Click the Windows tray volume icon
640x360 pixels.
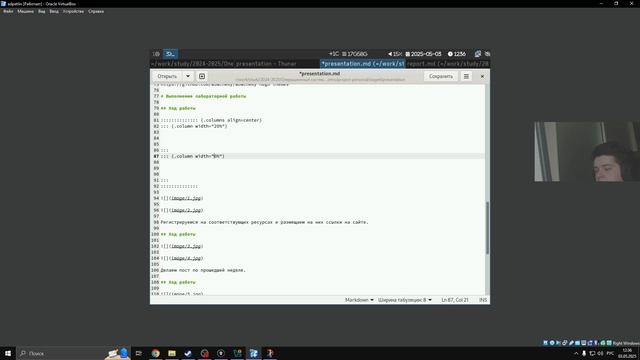click(x=600, y=353)
